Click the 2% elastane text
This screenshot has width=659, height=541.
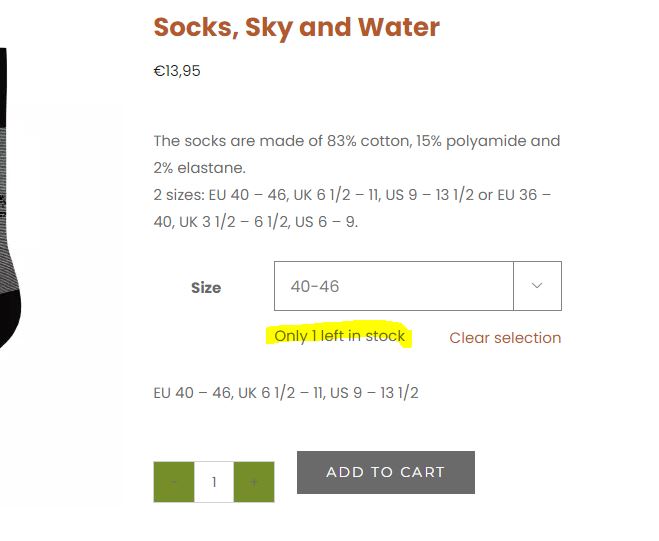[199, 167]
